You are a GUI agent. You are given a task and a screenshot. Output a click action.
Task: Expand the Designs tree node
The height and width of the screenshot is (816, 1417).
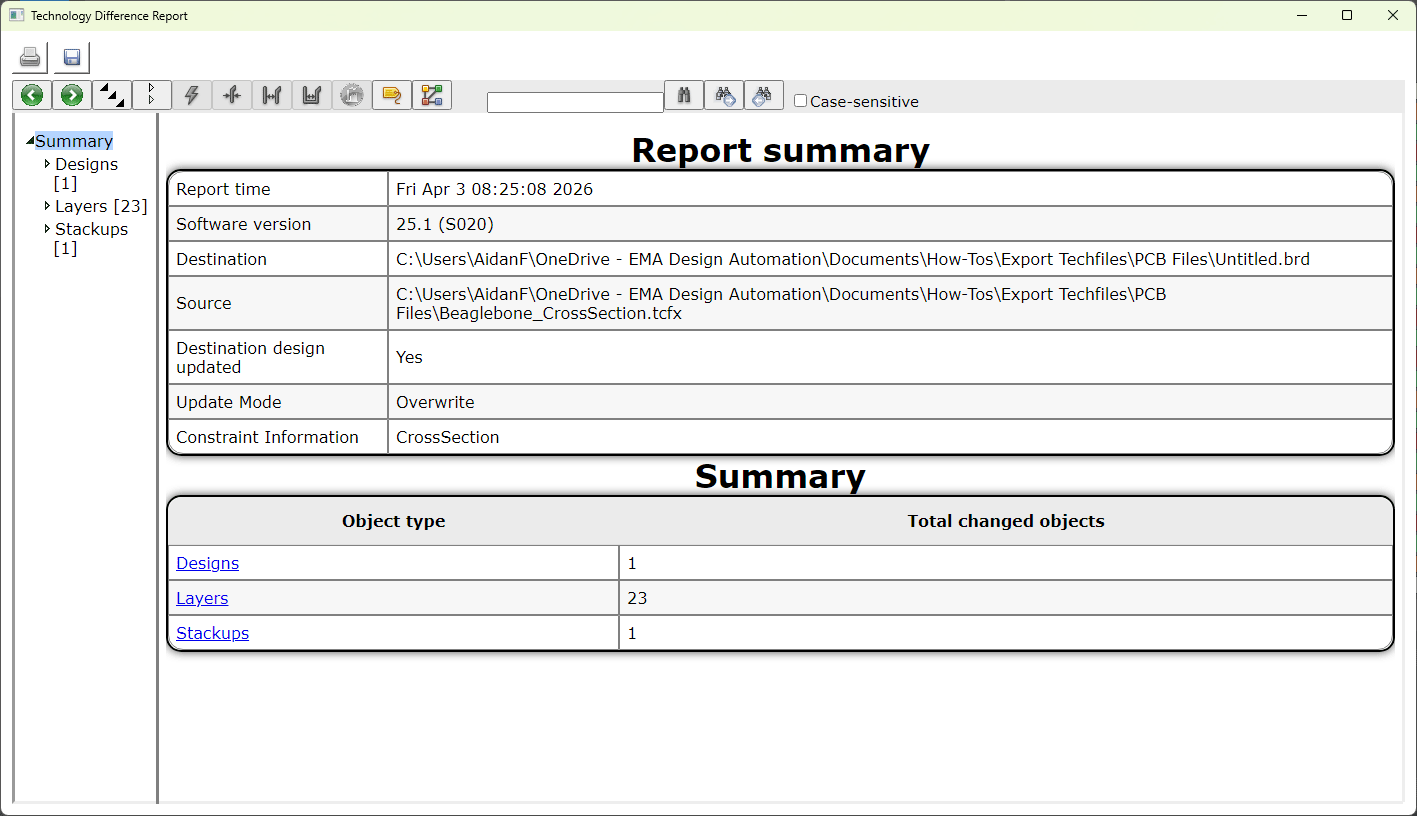pos(47,163)
